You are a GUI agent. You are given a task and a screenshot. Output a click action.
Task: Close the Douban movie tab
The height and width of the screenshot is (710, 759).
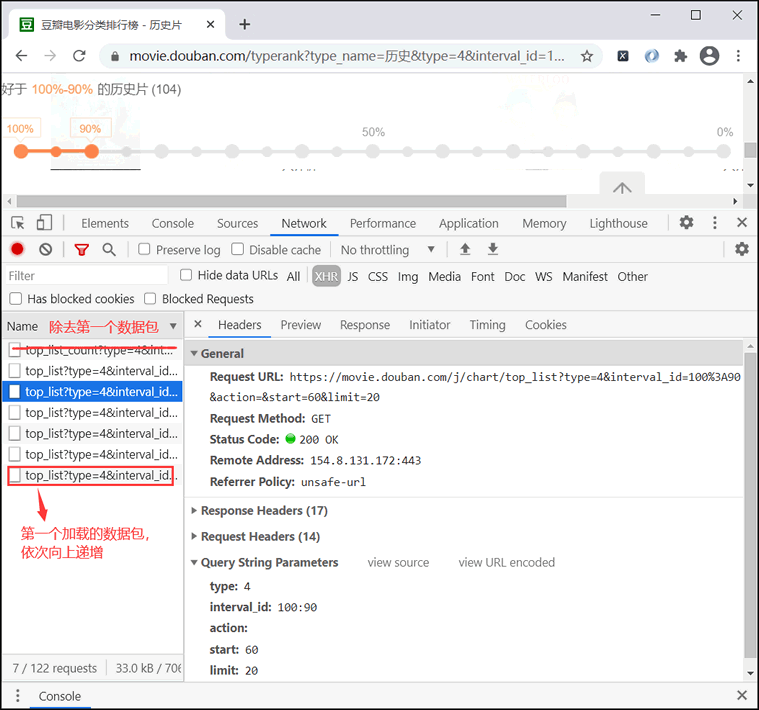click(x=211, y=24)
